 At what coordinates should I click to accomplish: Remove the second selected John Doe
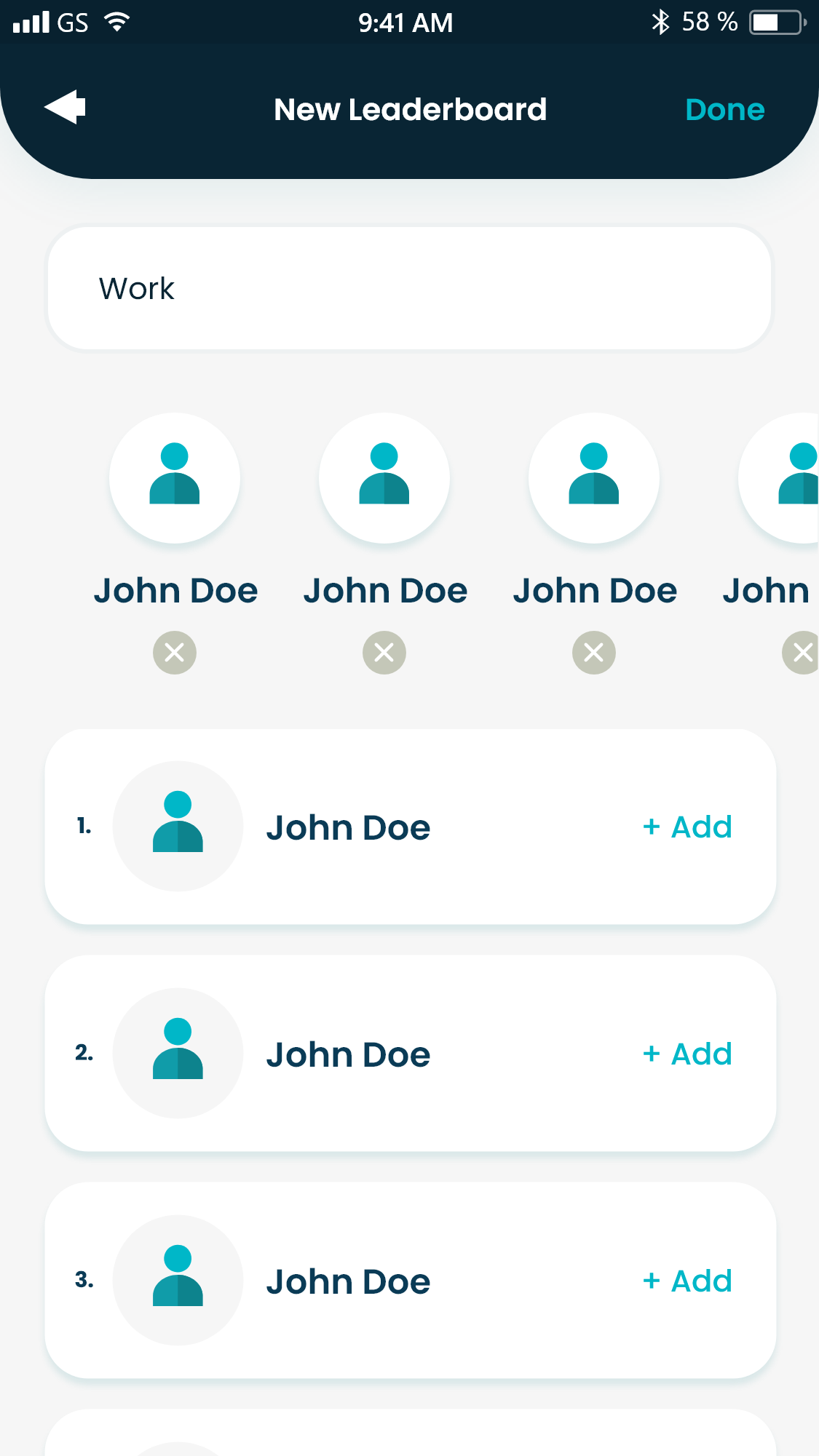point(384,653)
